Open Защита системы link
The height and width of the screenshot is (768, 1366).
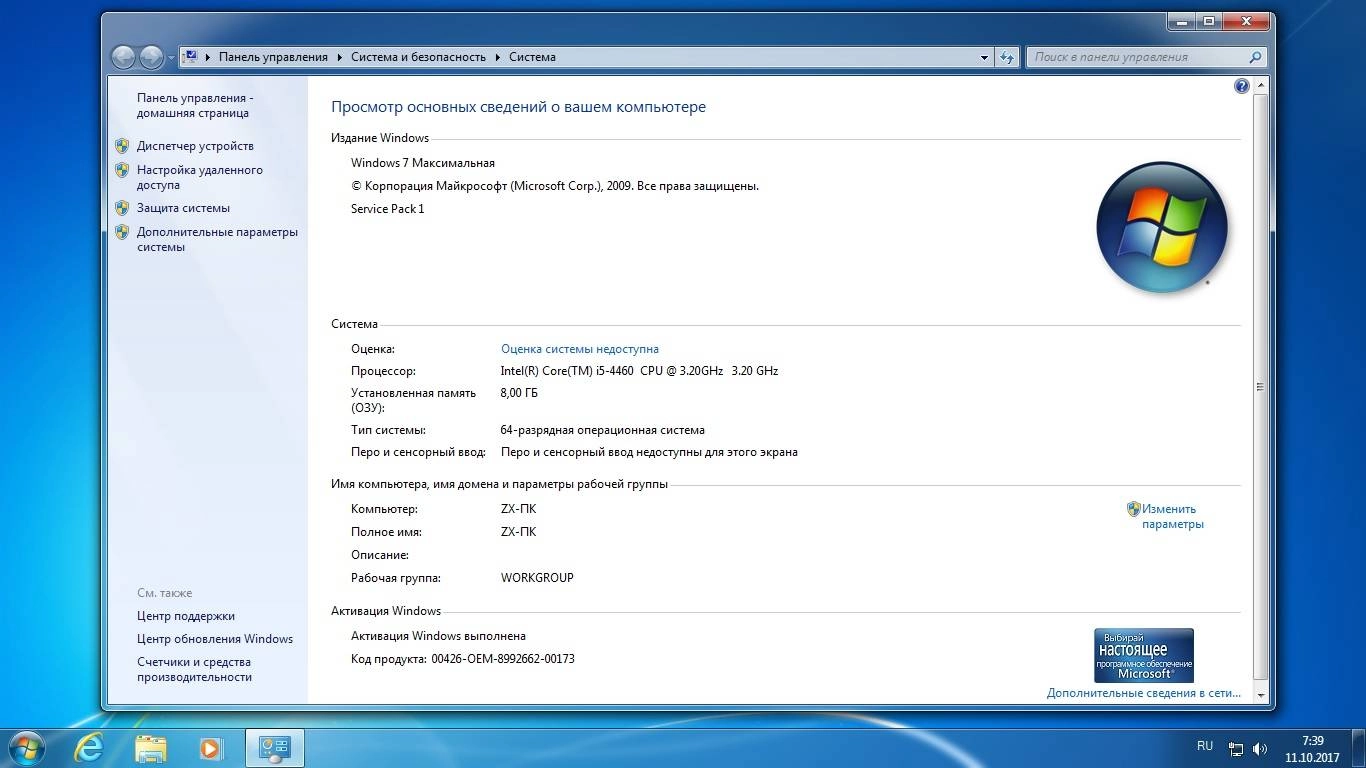point(183,208)
